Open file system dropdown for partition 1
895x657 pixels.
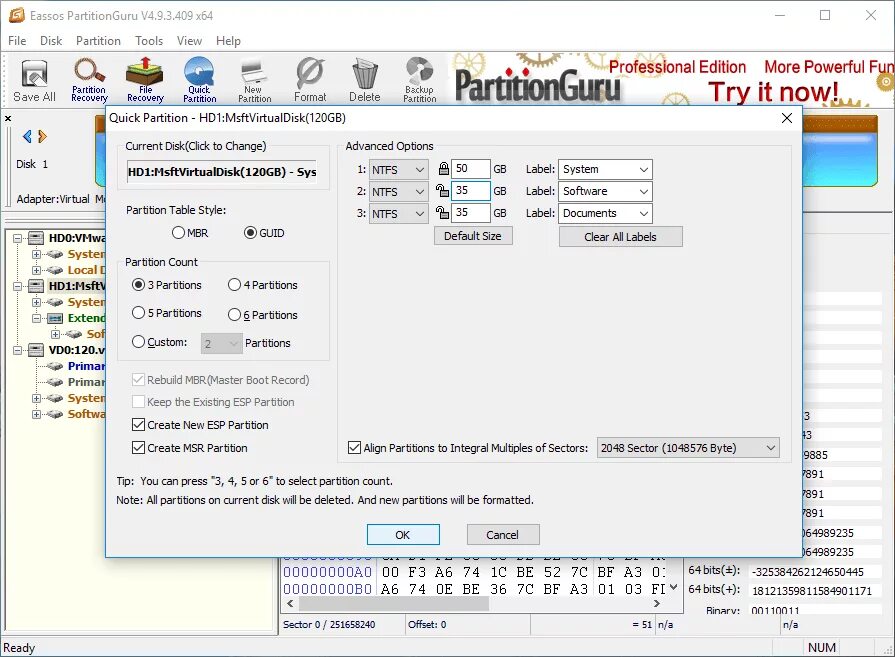click(x=398, y=170)
